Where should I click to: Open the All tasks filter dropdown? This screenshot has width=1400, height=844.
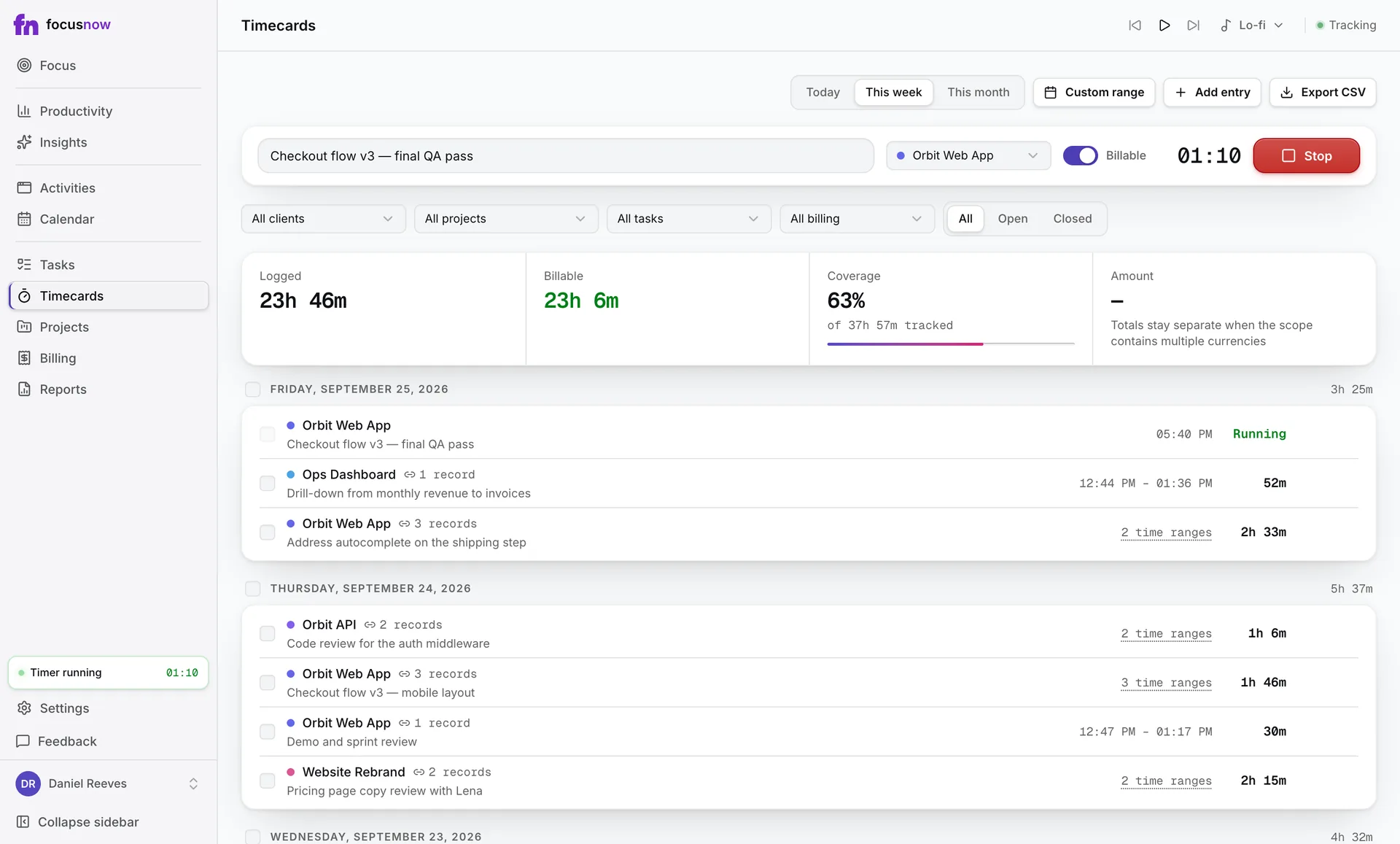688,219
